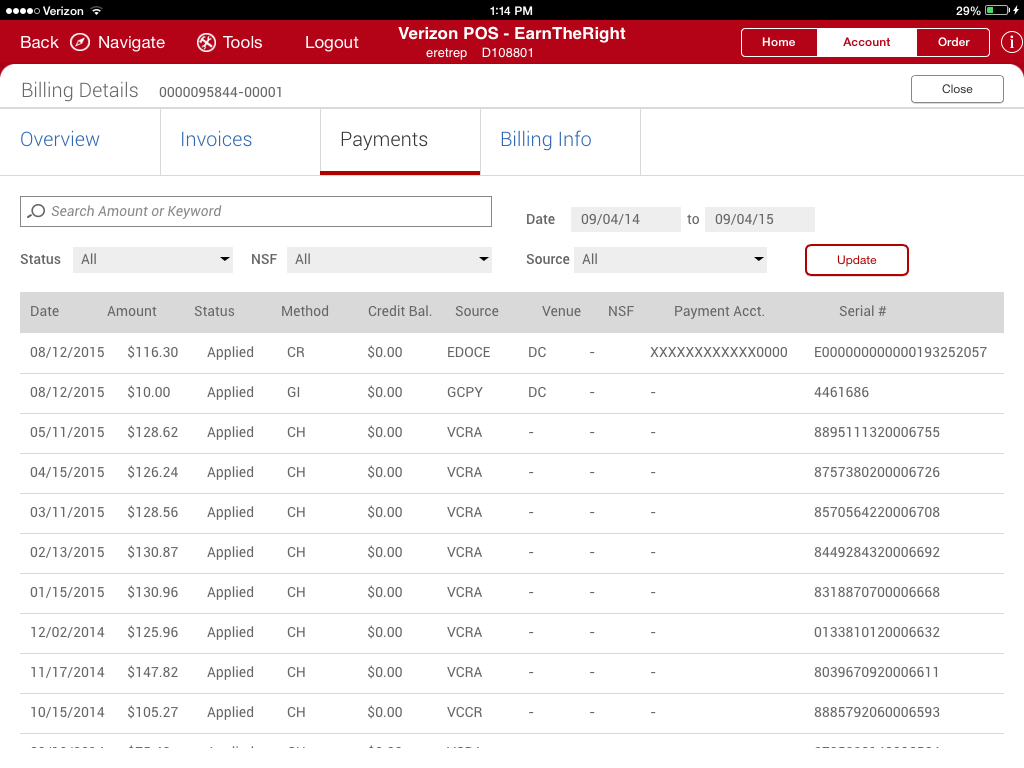Image resolution: width=1024 pixels, height=768 pixels.
Task: Sort by the Payment Acct. column header
Action: [x=719, y=312]
